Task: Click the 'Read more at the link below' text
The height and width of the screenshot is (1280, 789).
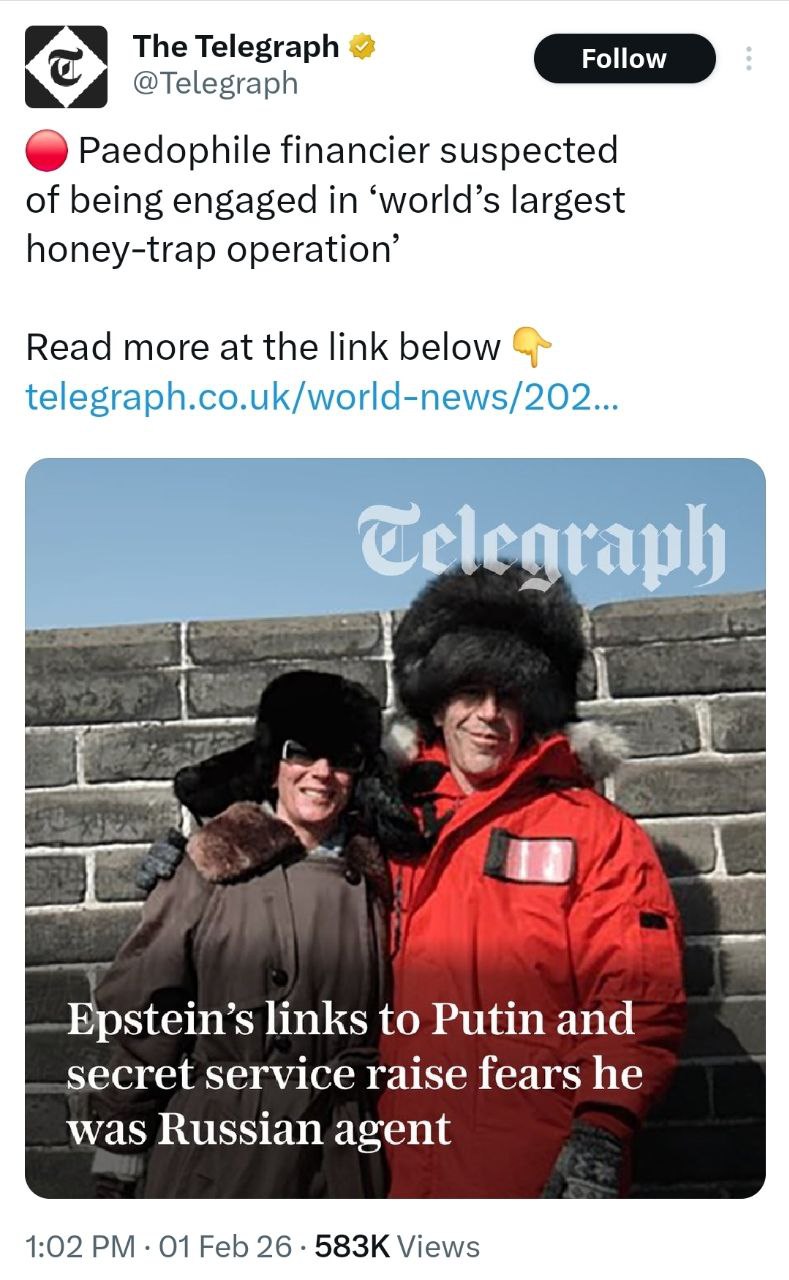Action: point(263,347)
